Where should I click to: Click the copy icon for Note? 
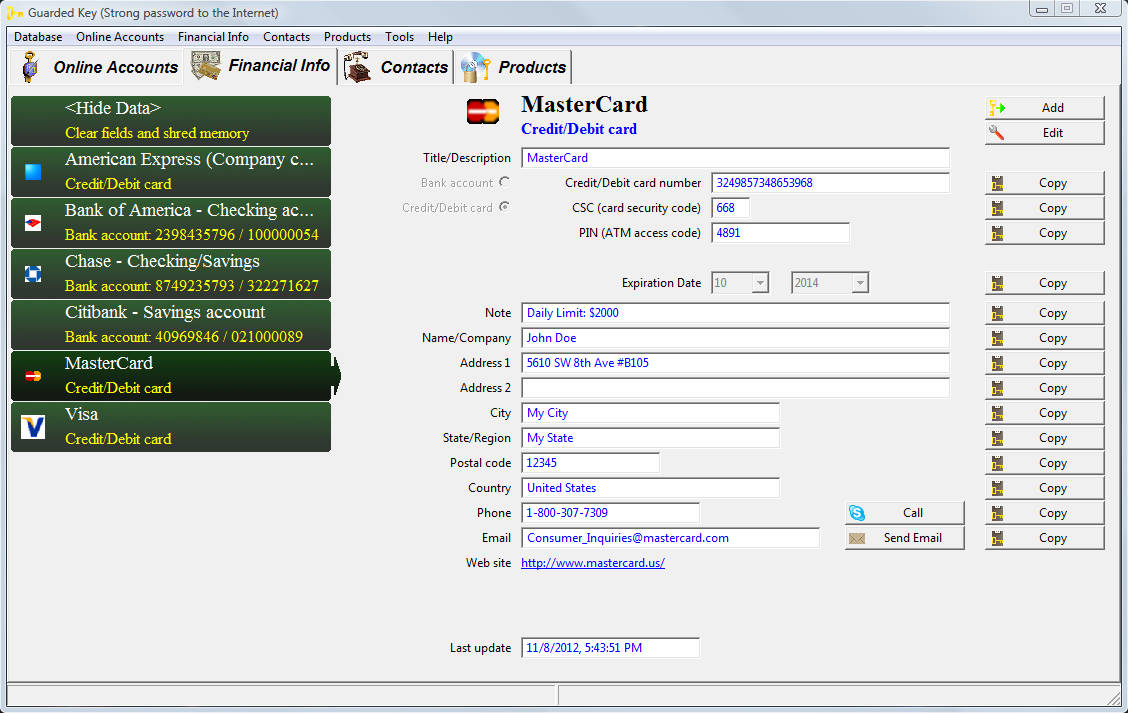pyautogui.click(x=997, y=313)
